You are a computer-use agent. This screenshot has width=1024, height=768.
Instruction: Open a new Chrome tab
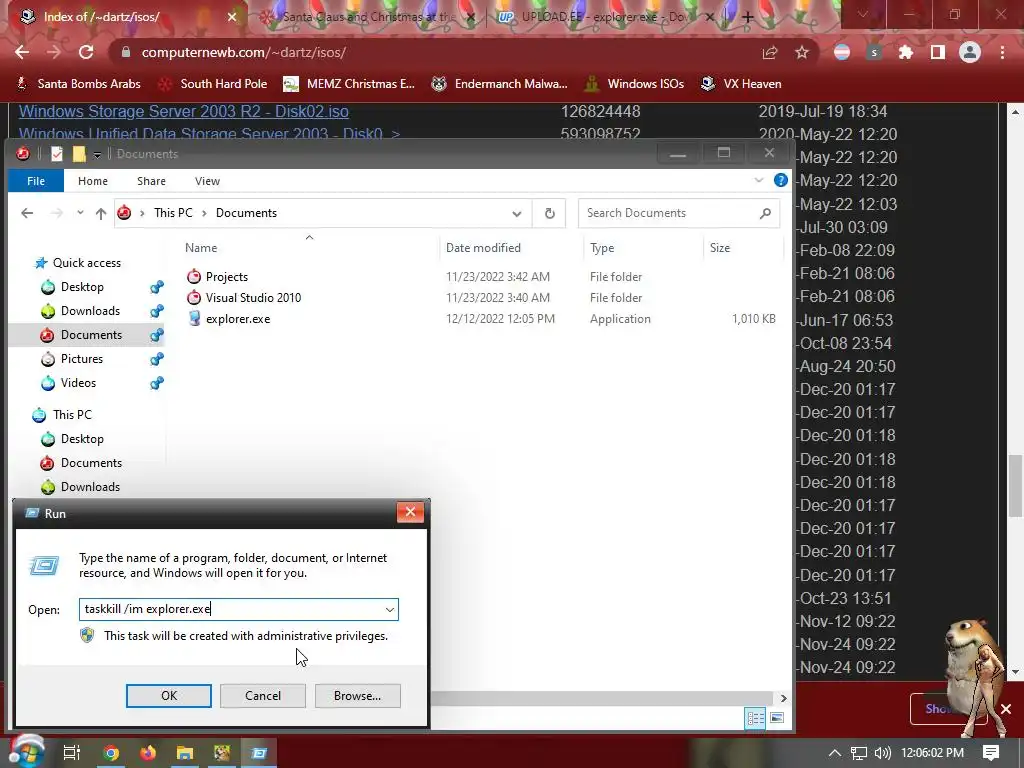pos(748,17)
